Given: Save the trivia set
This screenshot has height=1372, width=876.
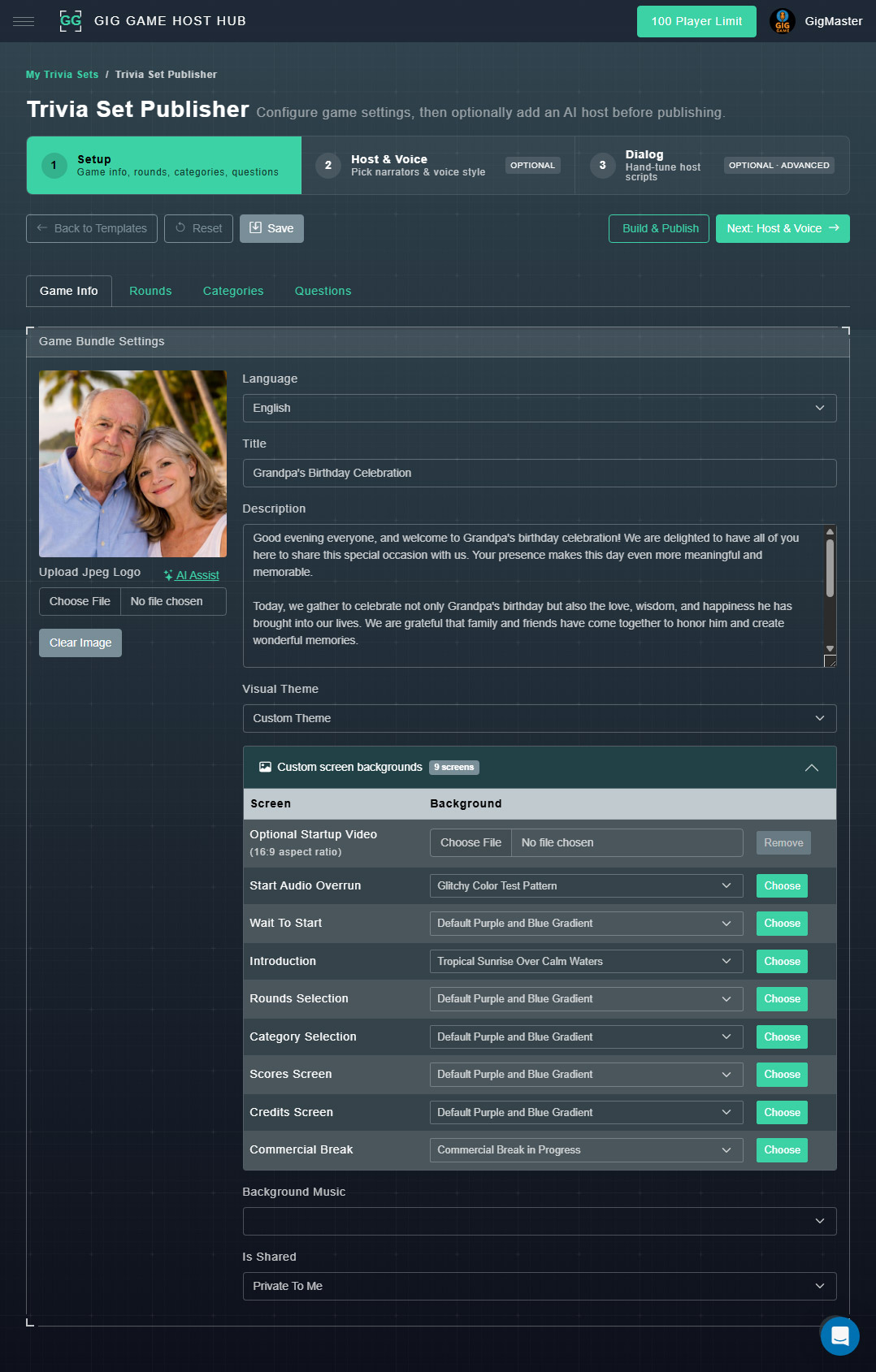Looking at the screenshot, I should tap(271, 228).
